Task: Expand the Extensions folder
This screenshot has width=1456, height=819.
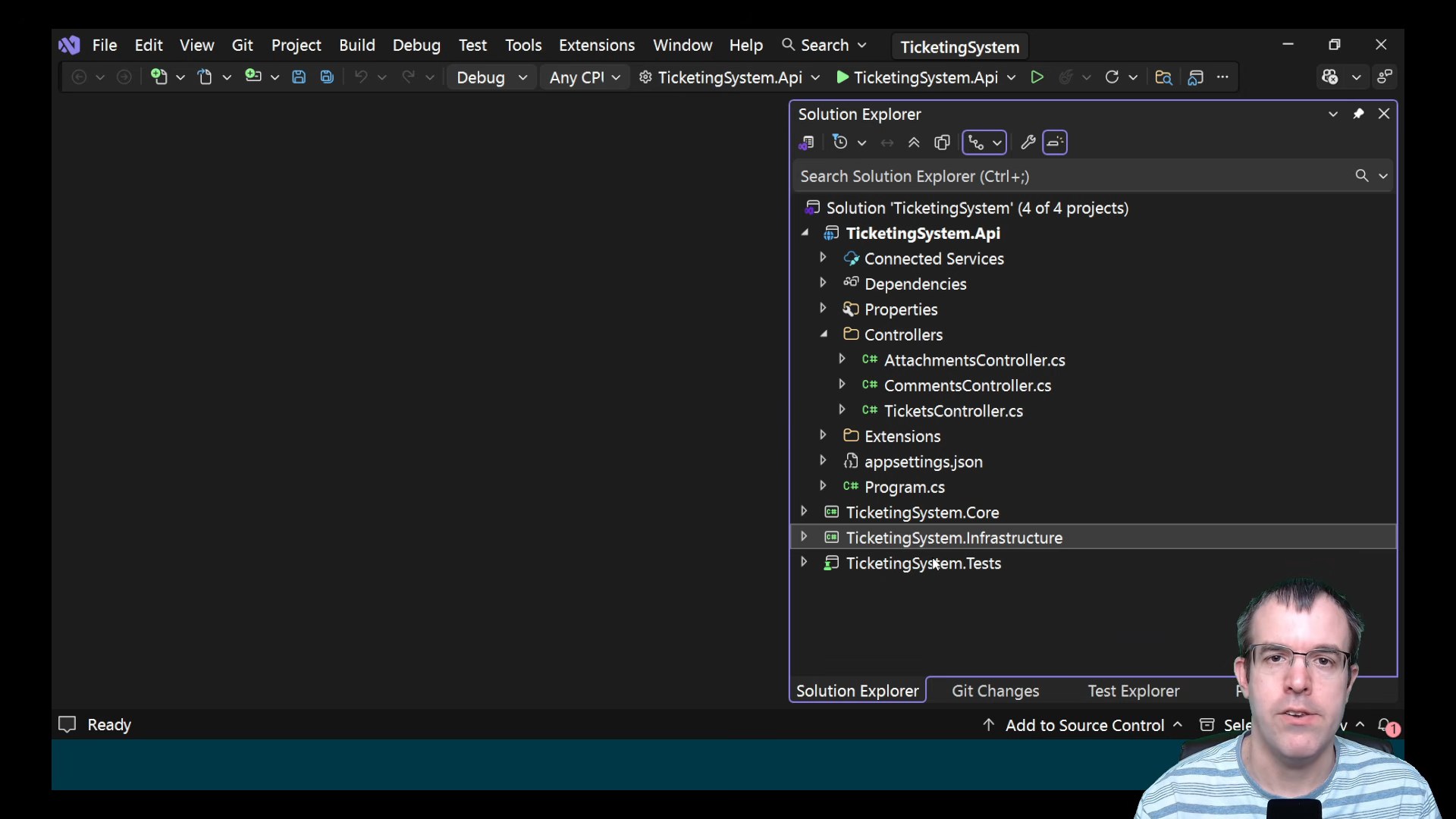Action: point(823,435)
